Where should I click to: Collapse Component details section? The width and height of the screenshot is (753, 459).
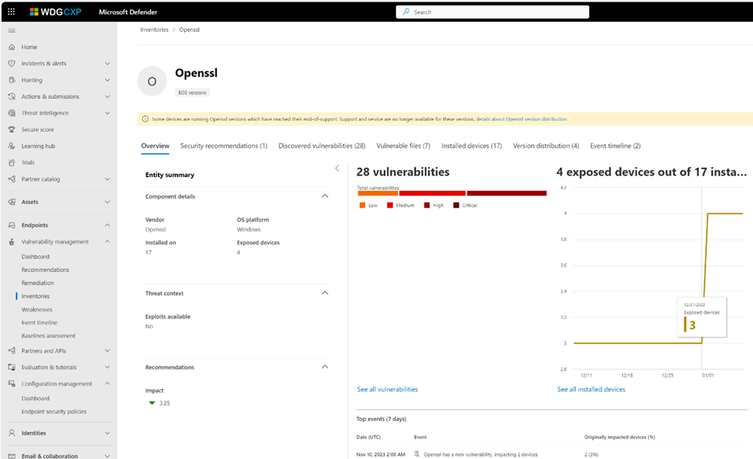coord(325,196)
